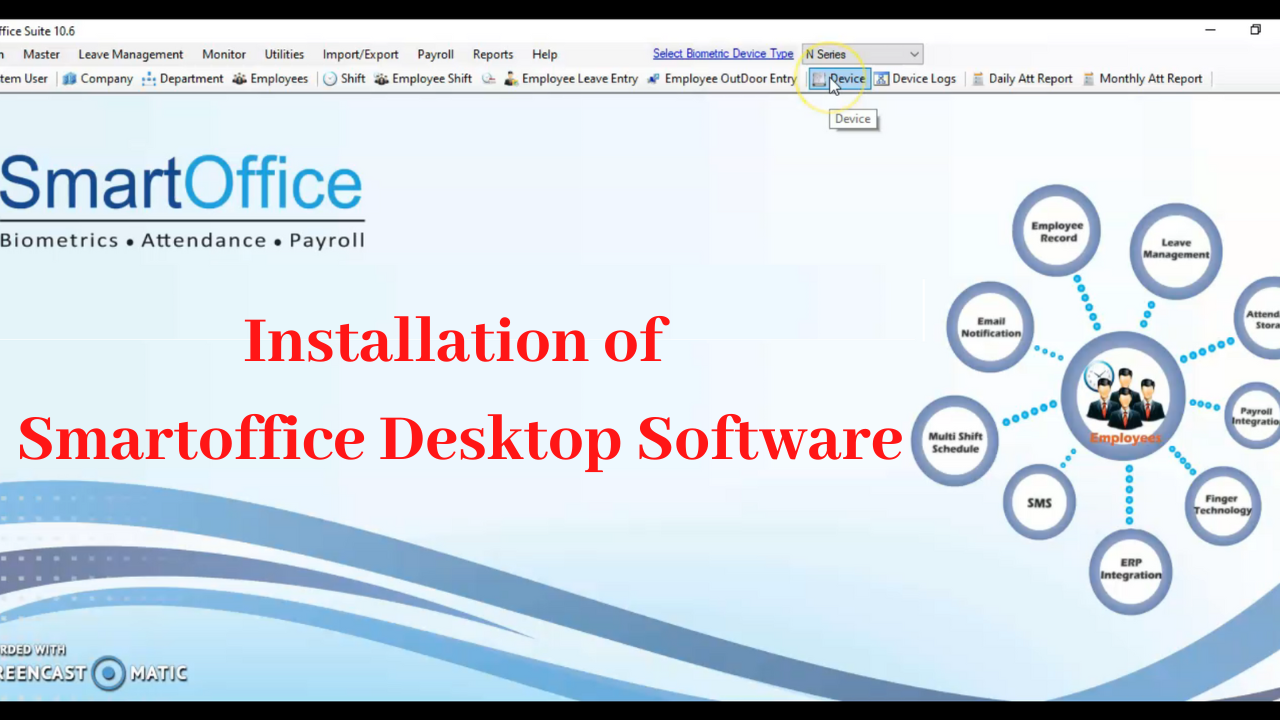Open the Payroll menu
Viewport: 1280px width, 720px height.
tap(435, 54)
